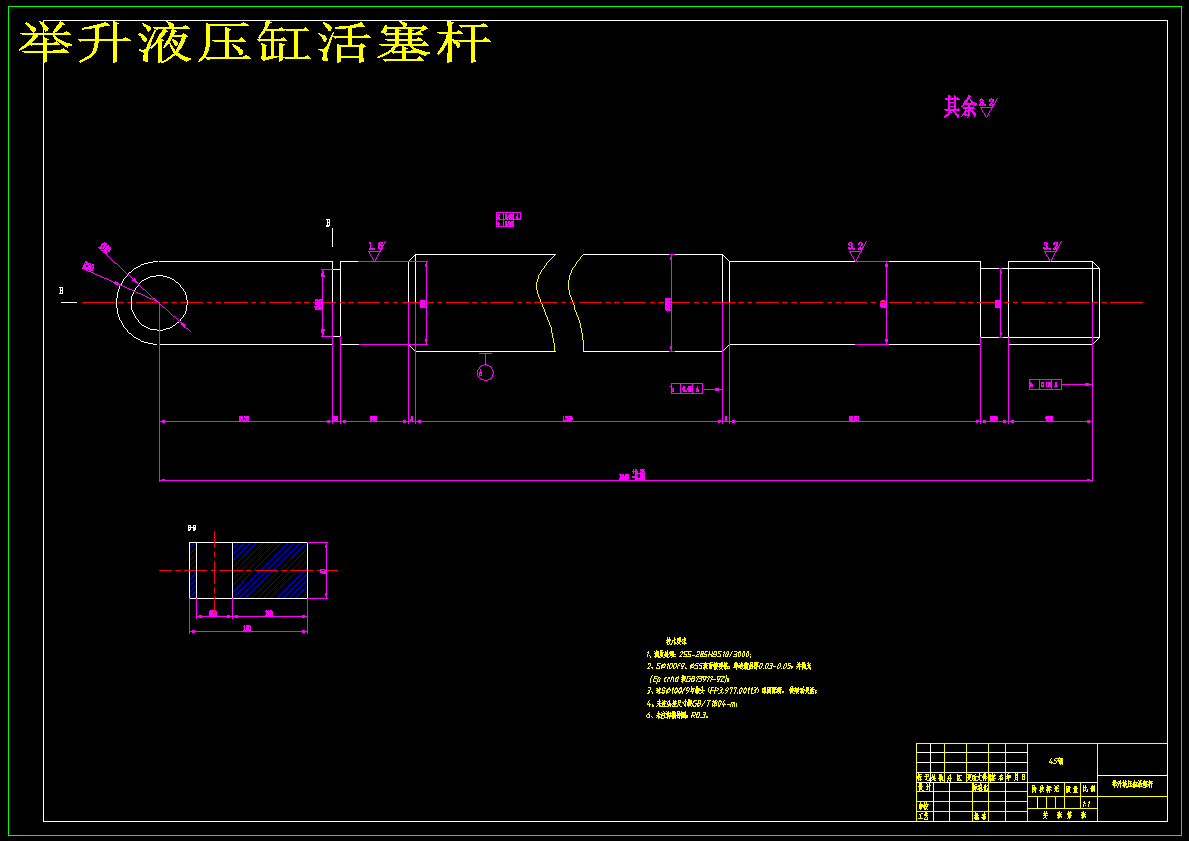This screenshot has height=841, width=1189.
Task: Select the 3.2 roughness symbol on middle shaft
Action: (857, 250)
